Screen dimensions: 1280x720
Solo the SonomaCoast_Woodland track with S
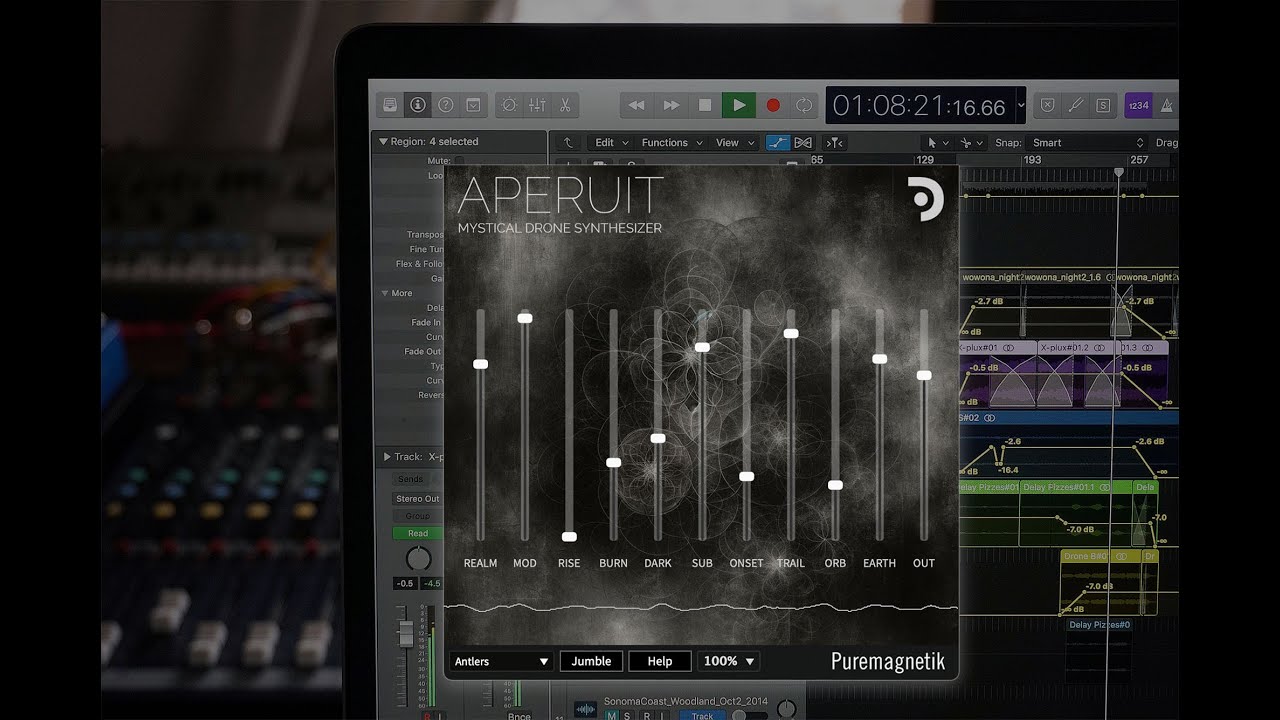pos(627,715)
